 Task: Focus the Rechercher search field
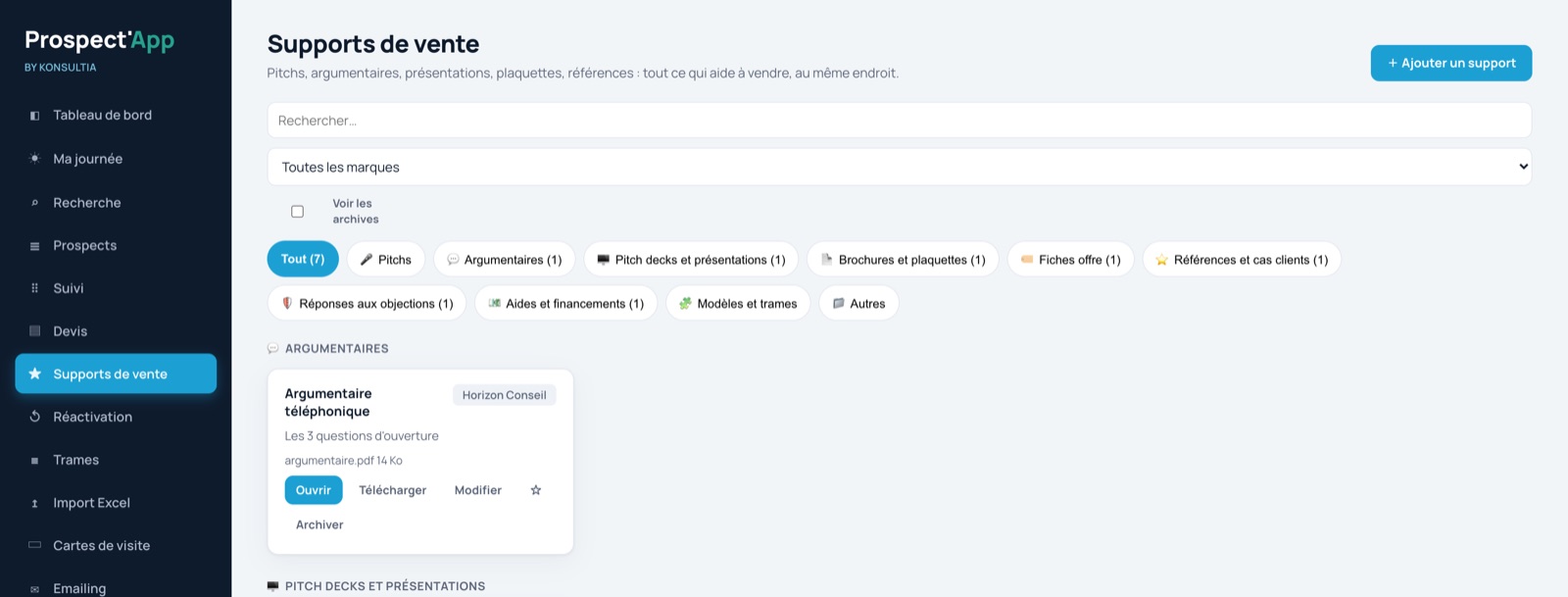(x=899, y=121)
